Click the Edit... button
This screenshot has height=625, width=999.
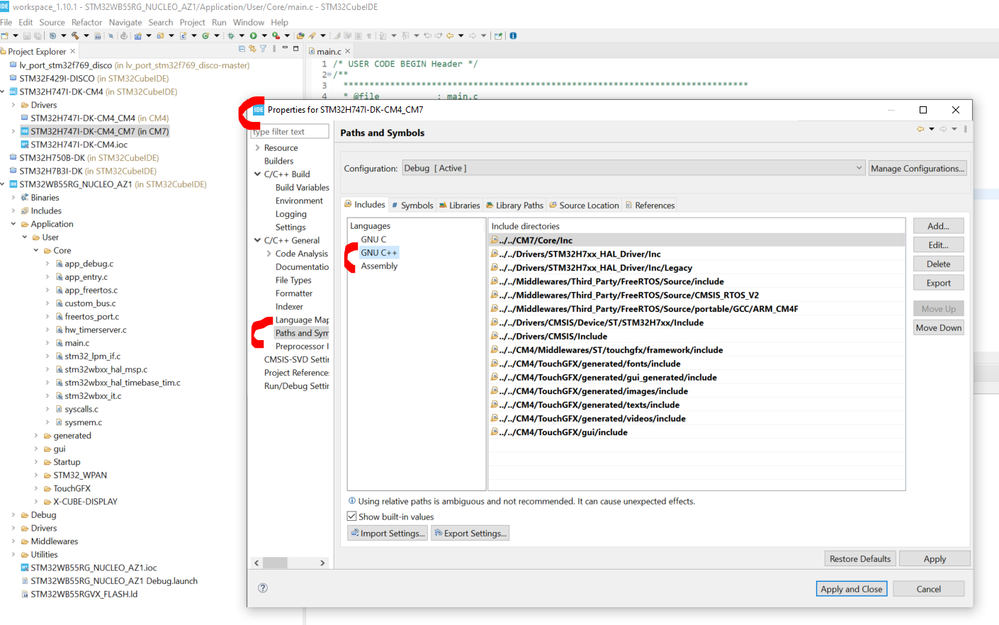coord(938,245)
